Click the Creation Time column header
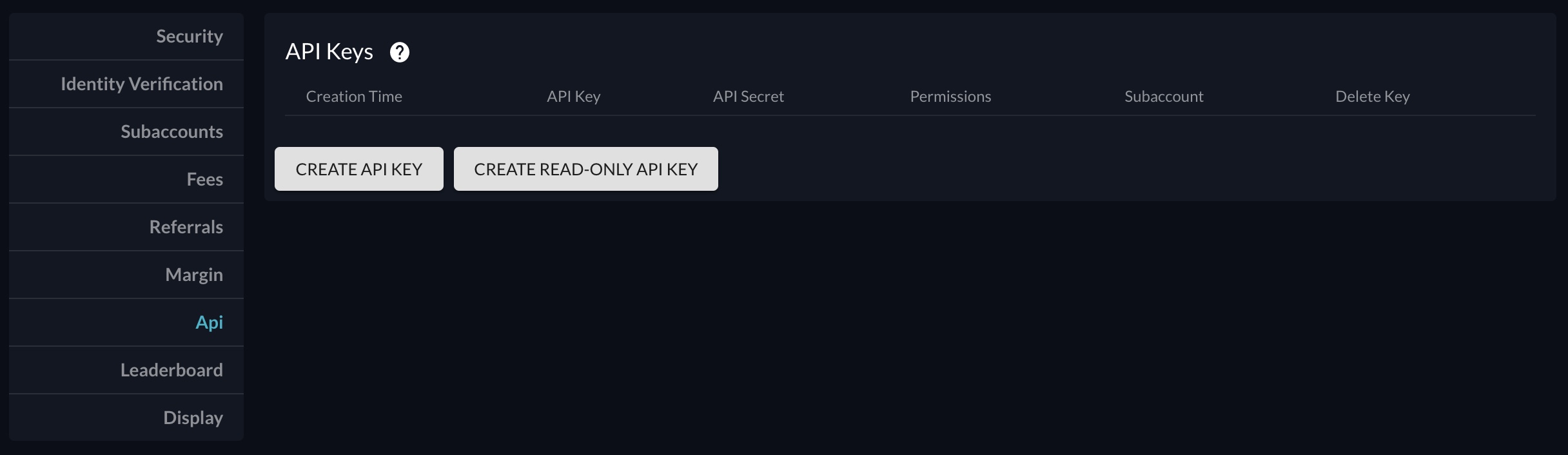1568x455 pixels. (x=354, y=97)
